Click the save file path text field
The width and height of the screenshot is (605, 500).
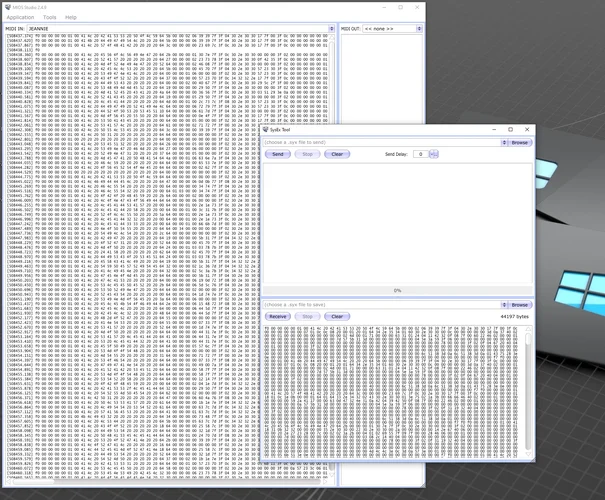click(x=382, y=305)
